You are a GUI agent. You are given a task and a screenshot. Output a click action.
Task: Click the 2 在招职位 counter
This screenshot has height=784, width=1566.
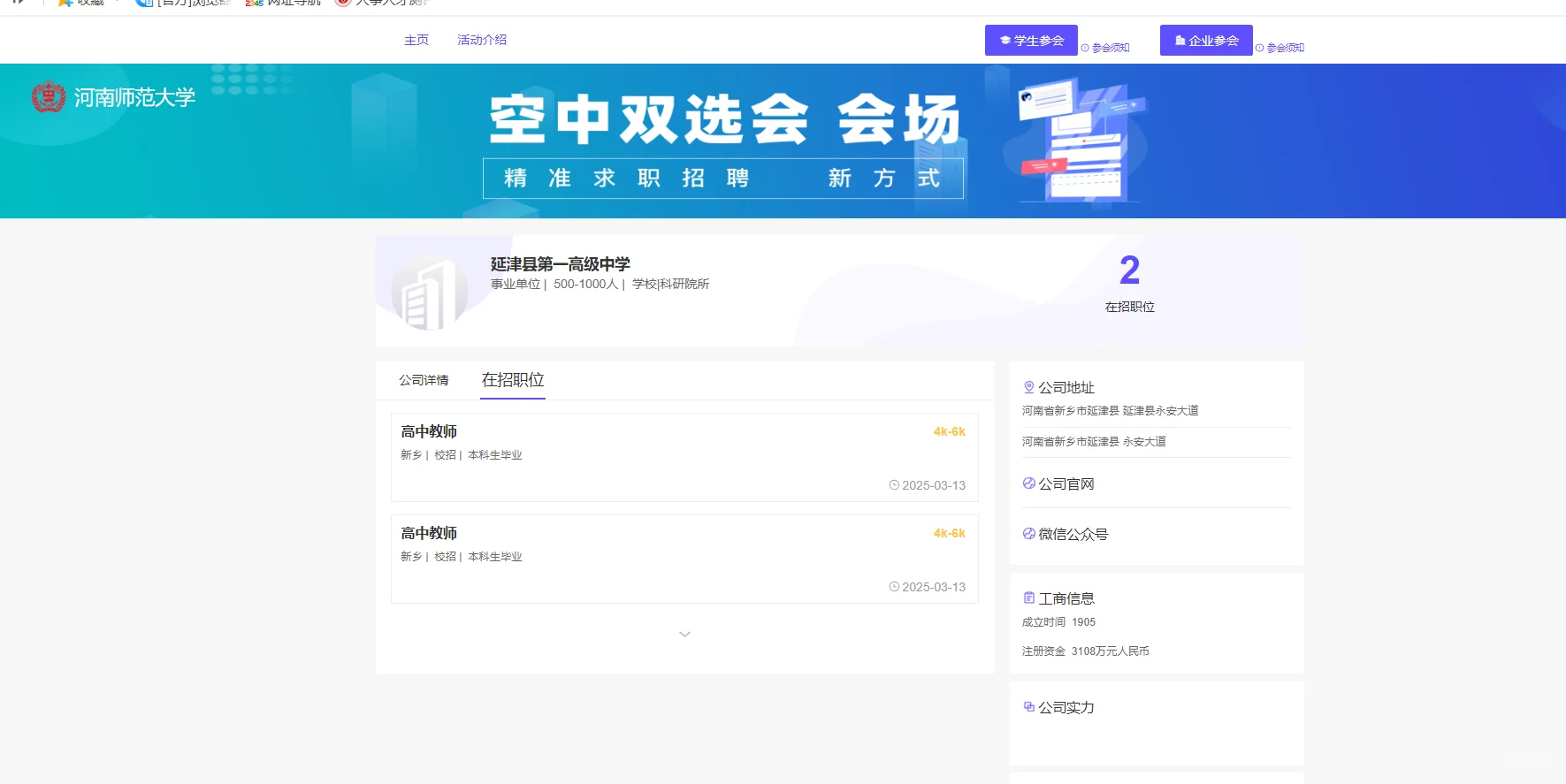1129,283
